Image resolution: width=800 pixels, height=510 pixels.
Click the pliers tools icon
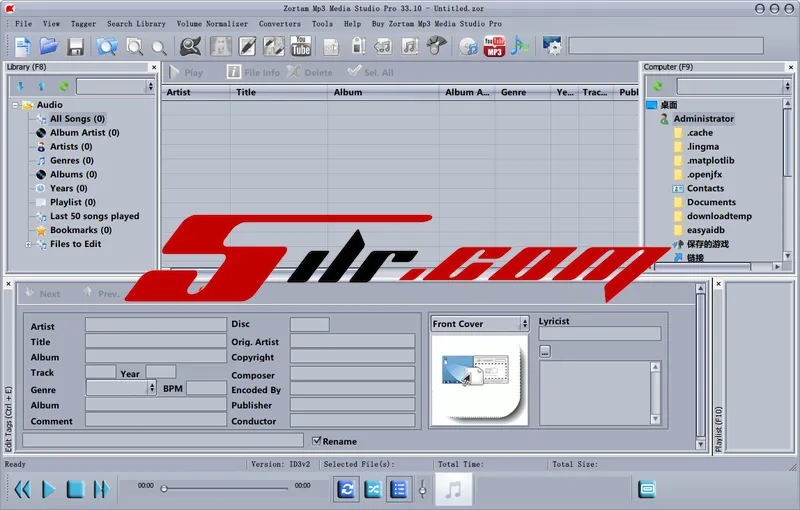pos(436,46)
